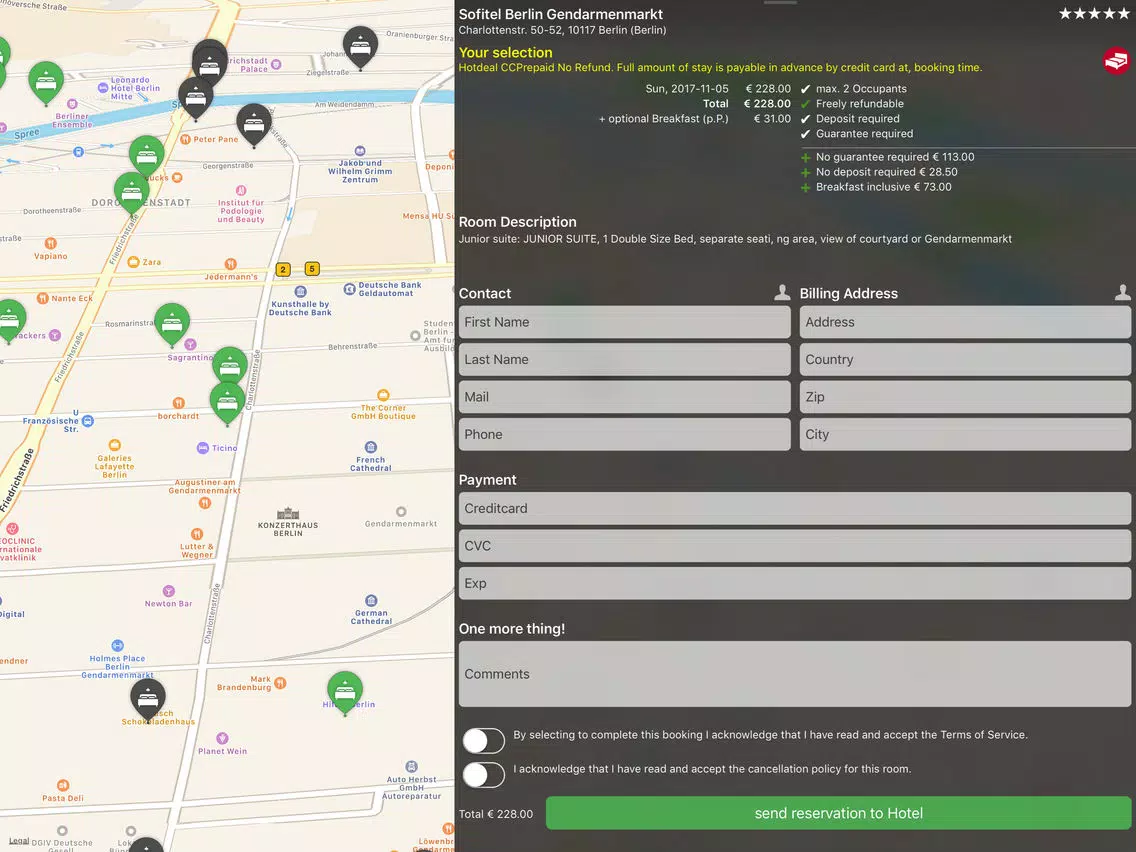Tap the Newton Bar icon
Image resolution: width=1136 pixels, height=852 pixels.
click(169, 591)
